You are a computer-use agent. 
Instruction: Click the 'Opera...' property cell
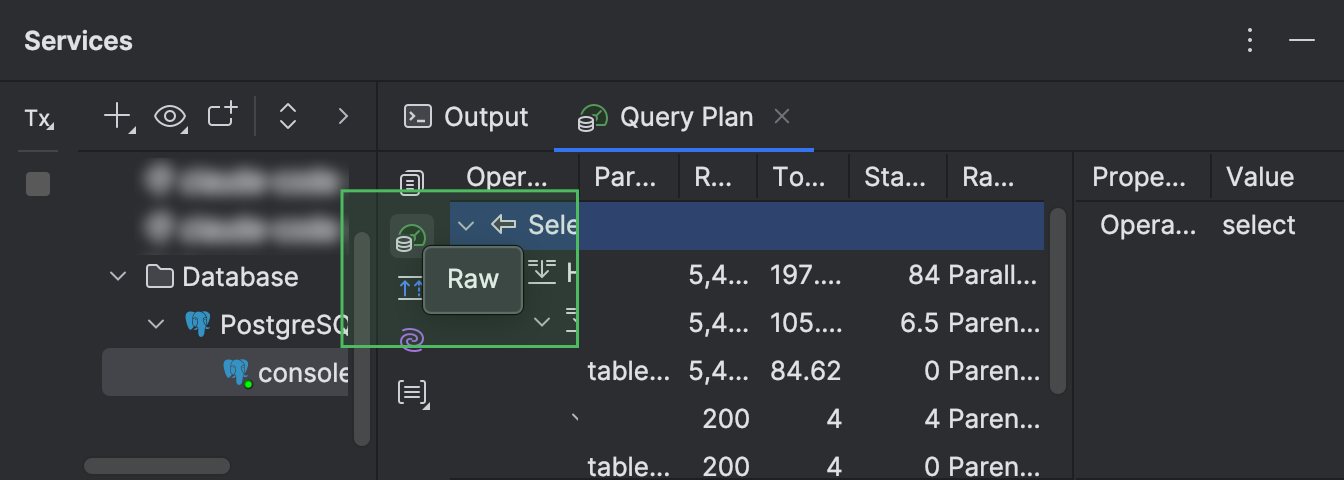point(1147,225)
